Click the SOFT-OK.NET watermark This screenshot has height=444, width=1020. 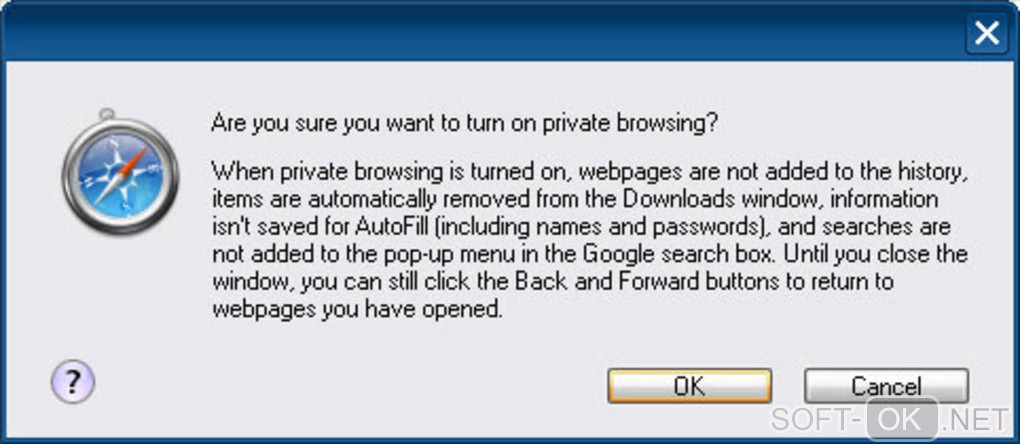point(889,419)
